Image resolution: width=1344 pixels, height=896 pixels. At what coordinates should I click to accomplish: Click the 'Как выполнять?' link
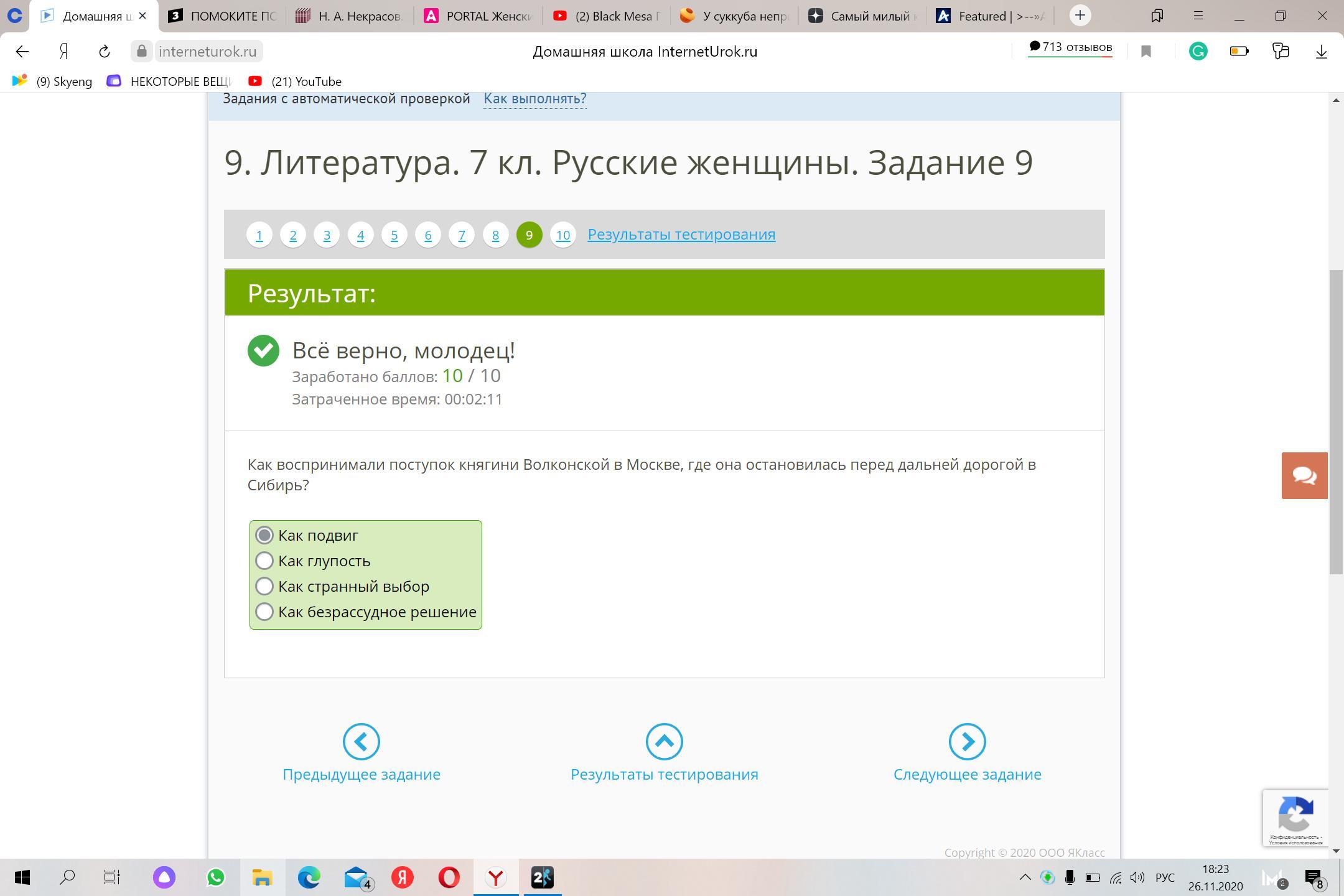534,98
